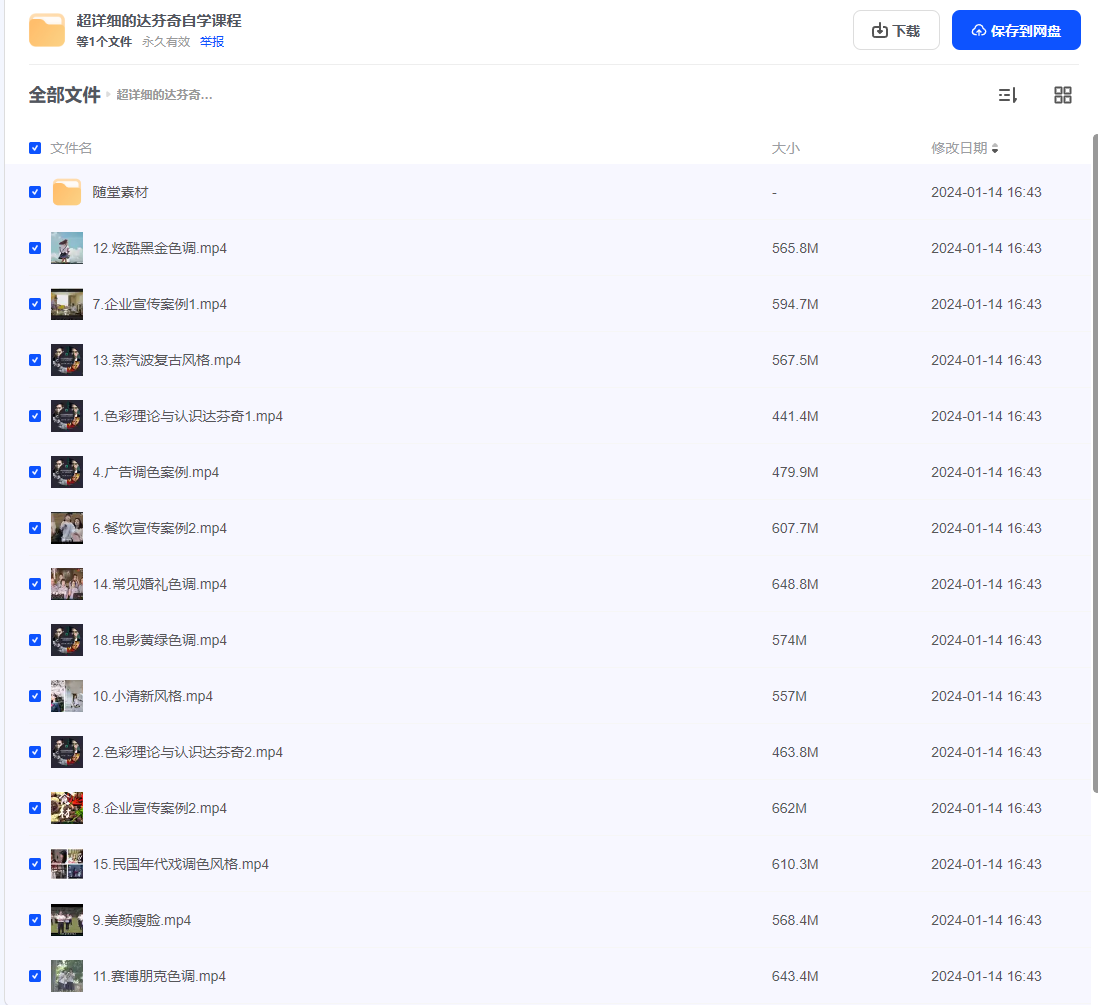
Task: Click thumbnail of 15.民国年代戏调色风格.mp4
Action: [67, 864]
